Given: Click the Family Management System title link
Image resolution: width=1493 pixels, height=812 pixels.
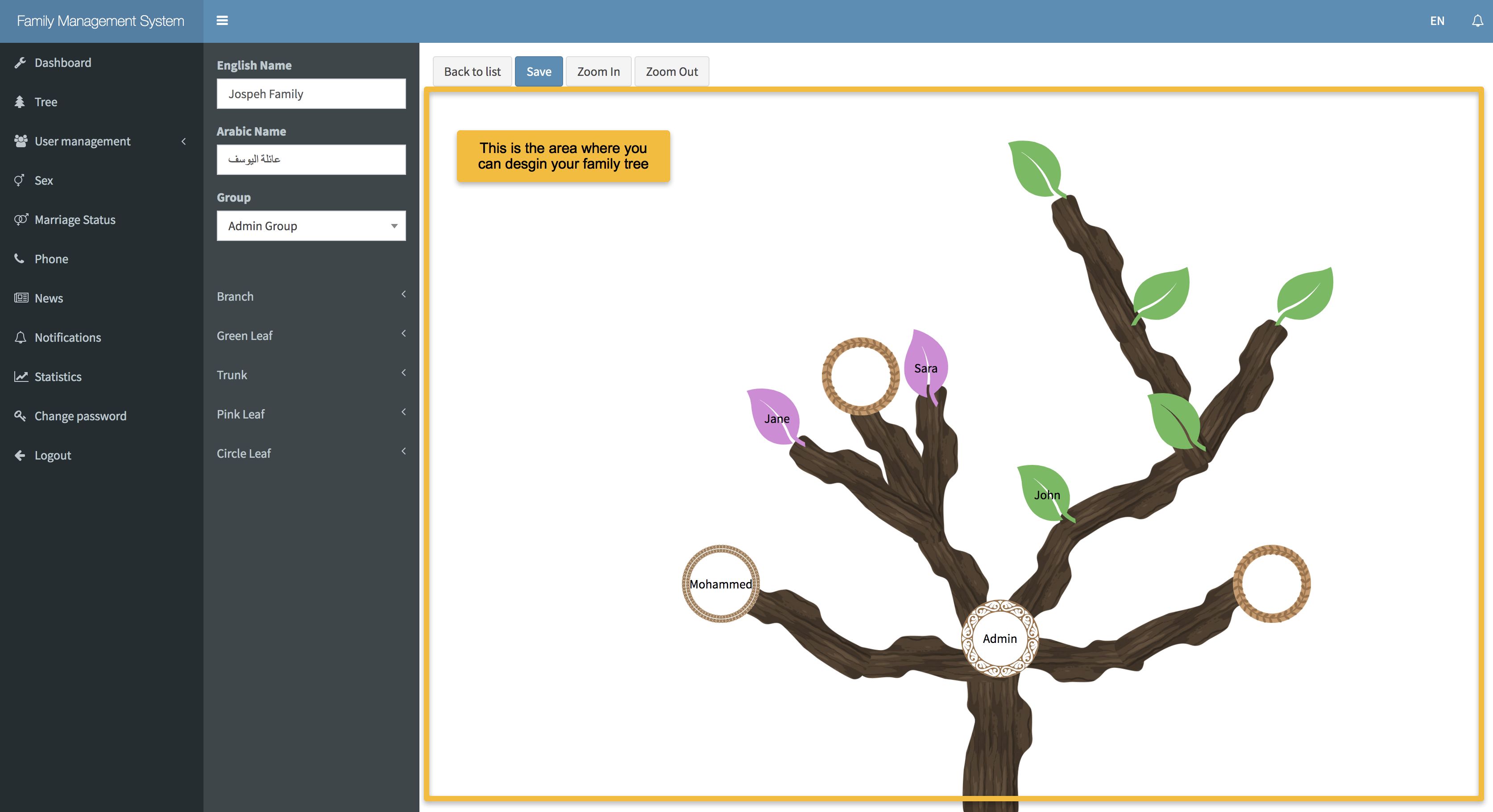Looking at the screenshot, I should (x=100, y=21).
